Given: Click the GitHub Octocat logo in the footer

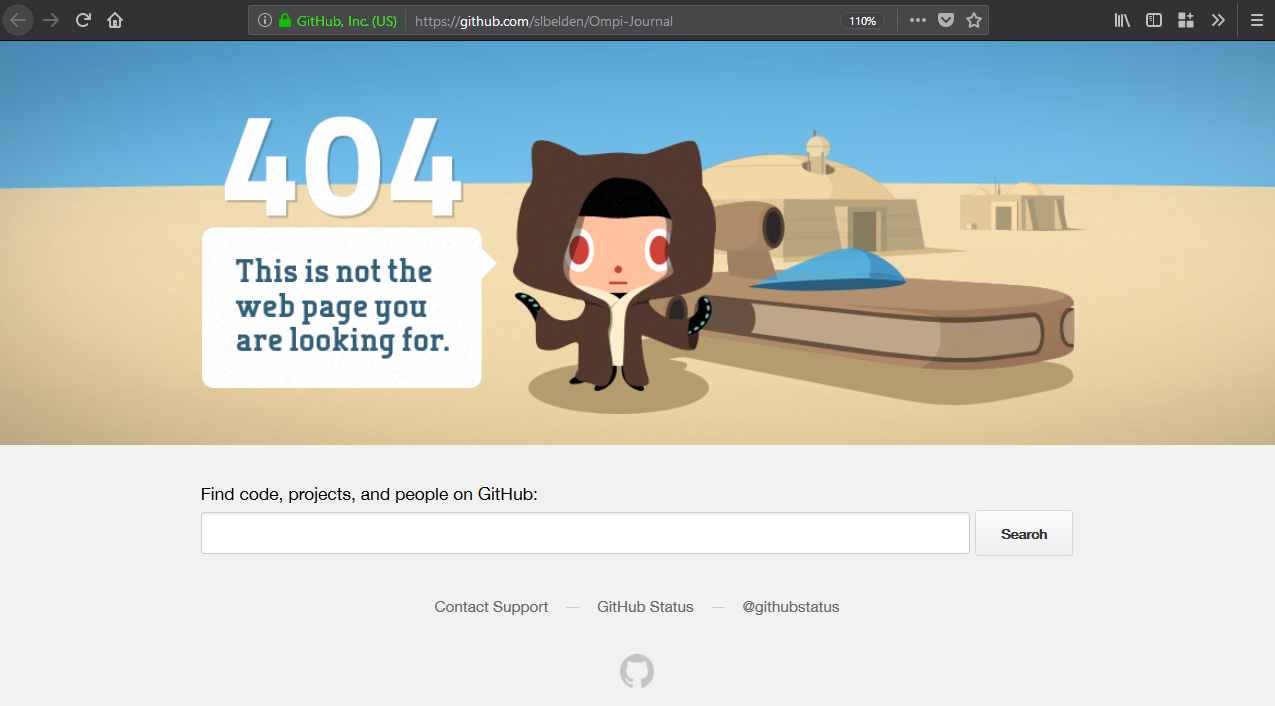Looking at the screenshot, I should [637, 671].
